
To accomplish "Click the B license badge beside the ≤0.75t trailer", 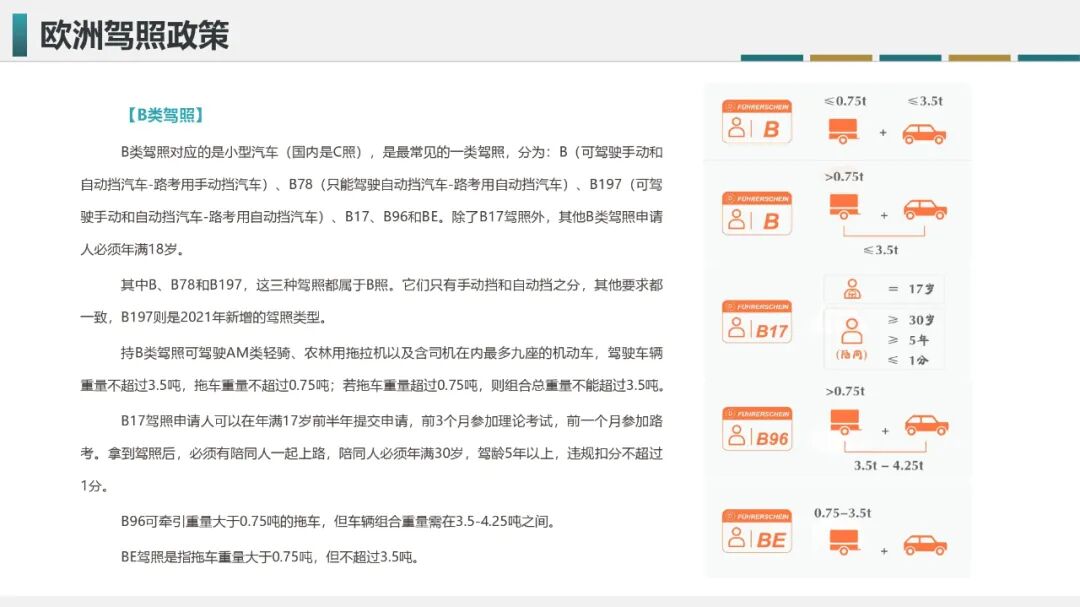I will coord(756,121).
